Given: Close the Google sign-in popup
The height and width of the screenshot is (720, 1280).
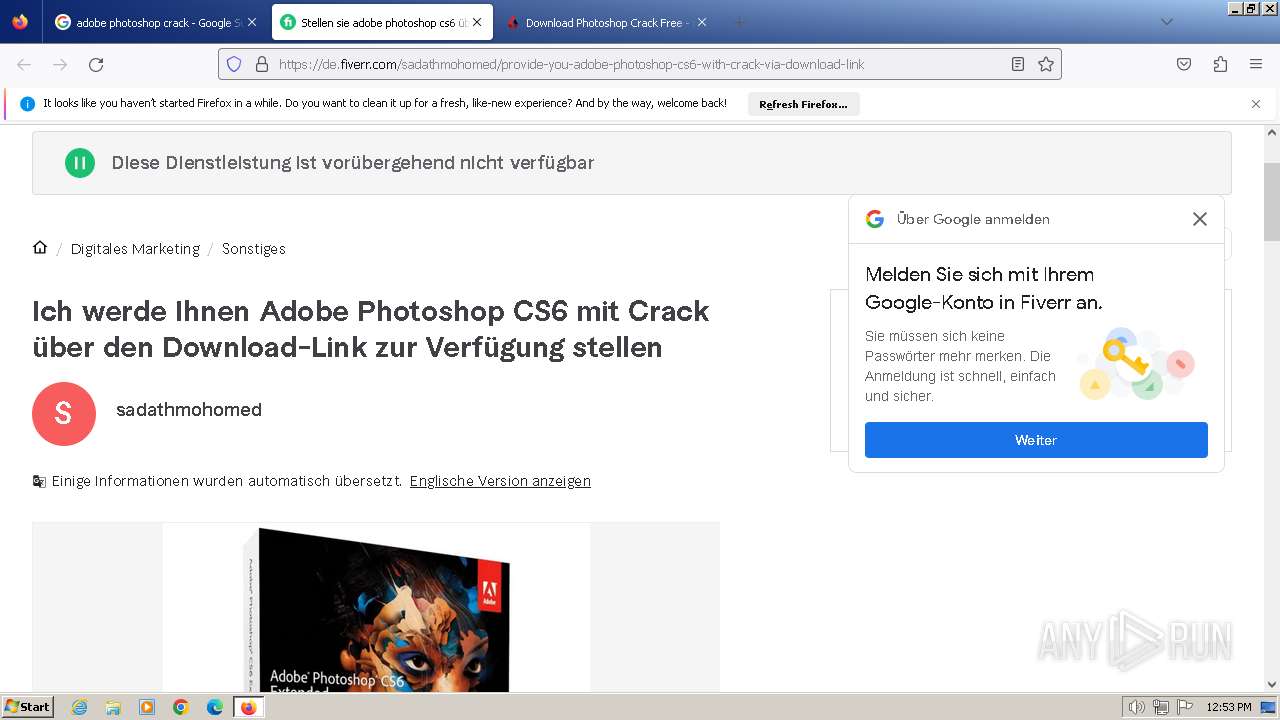Looking at the screenshot, I should point(1200,219).
